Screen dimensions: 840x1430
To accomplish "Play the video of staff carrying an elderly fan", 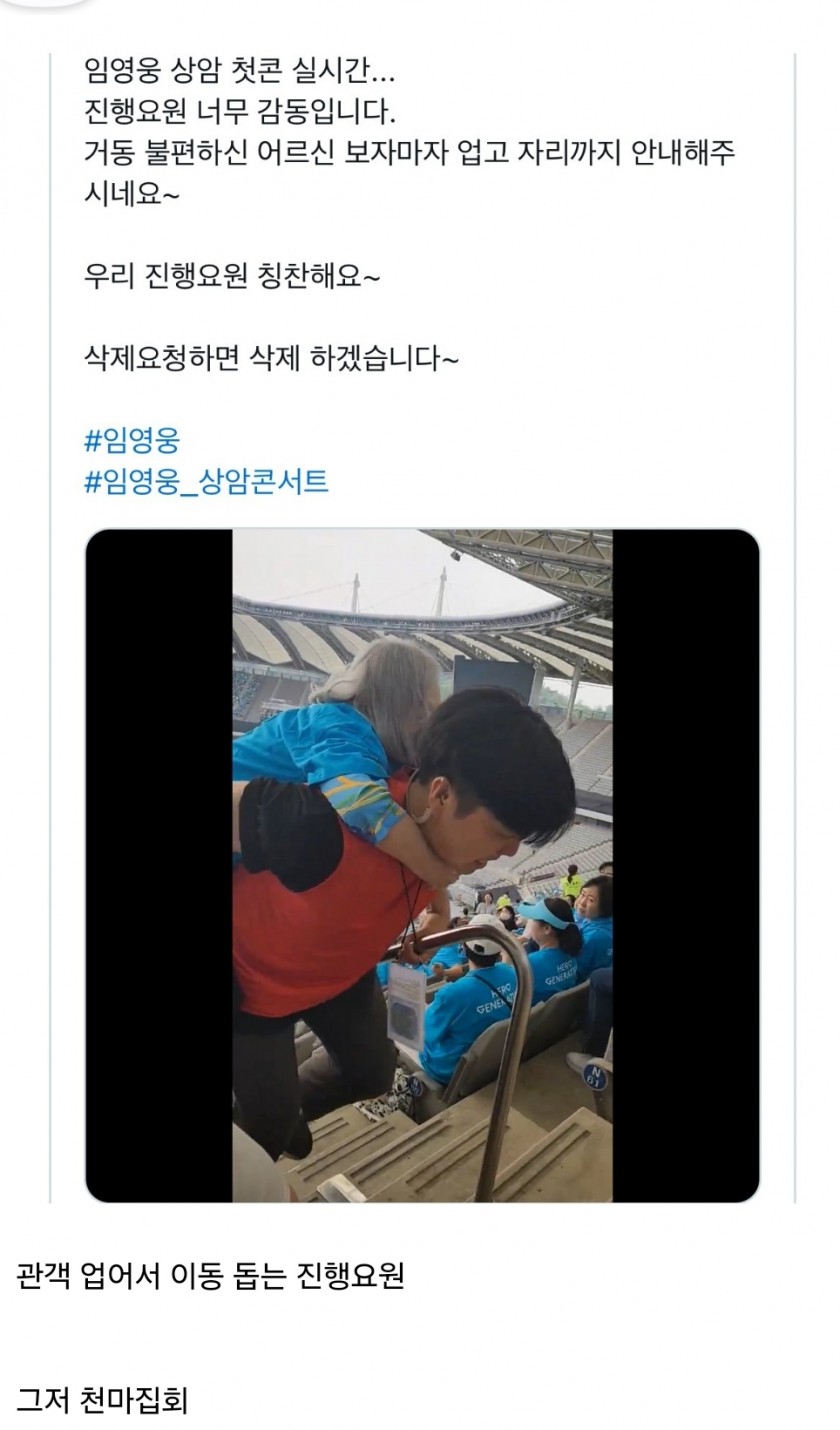I will [x=422, y=865].
